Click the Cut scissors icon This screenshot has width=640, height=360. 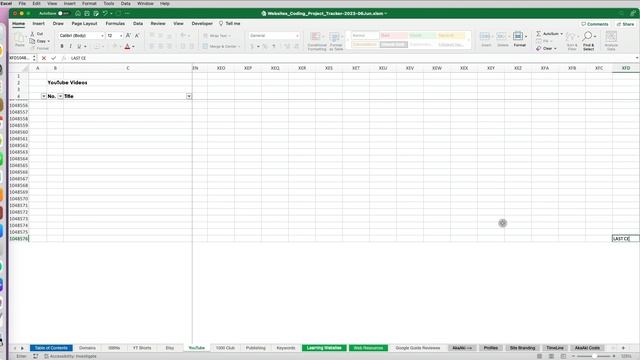[x=32, y=34]
